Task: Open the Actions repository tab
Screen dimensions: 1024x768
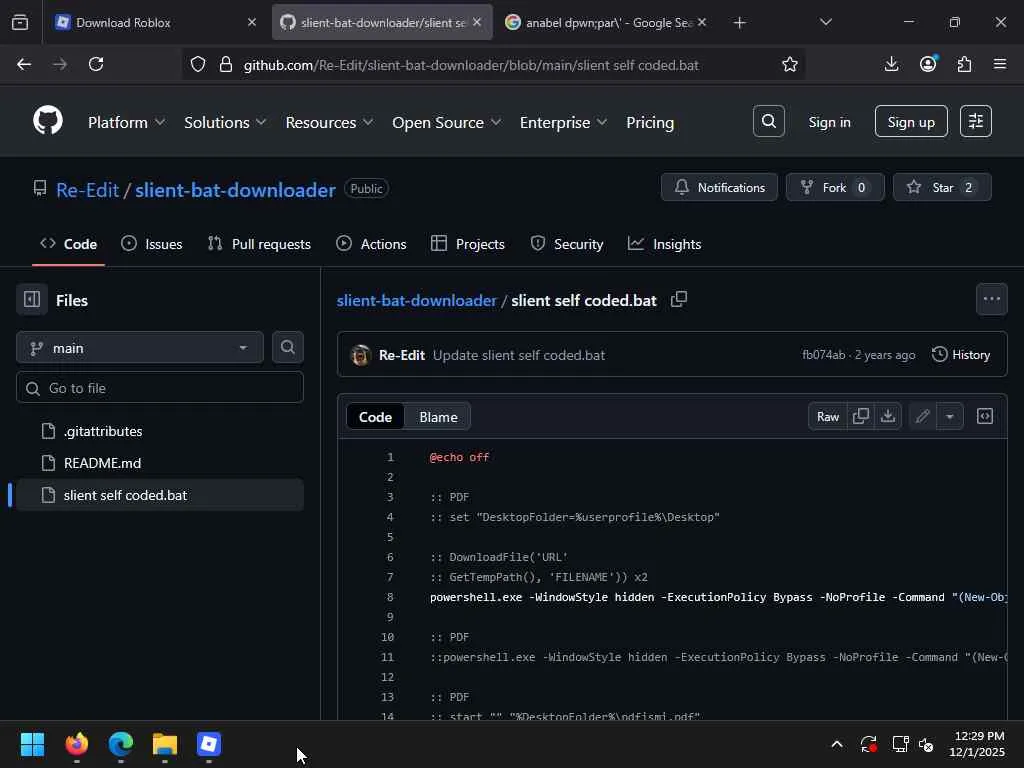Action: coord(371,244)
